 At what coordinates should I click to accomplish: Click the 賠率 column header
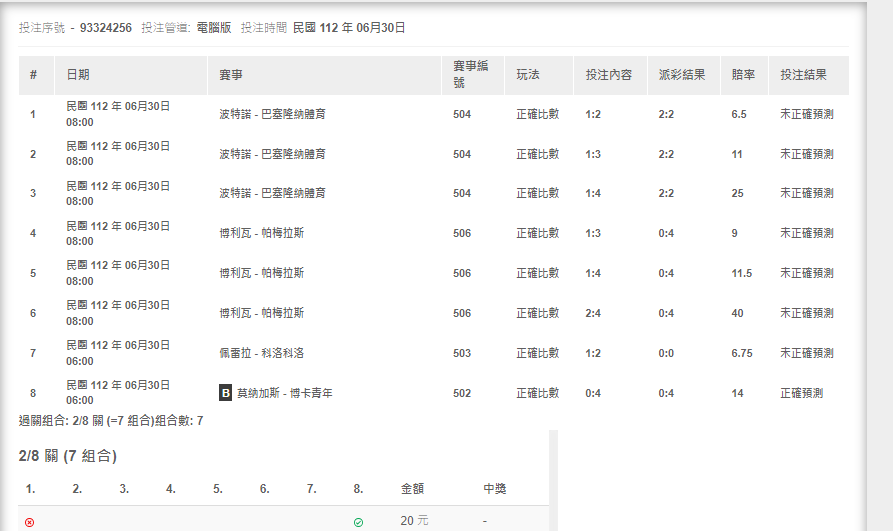(743, 75)
